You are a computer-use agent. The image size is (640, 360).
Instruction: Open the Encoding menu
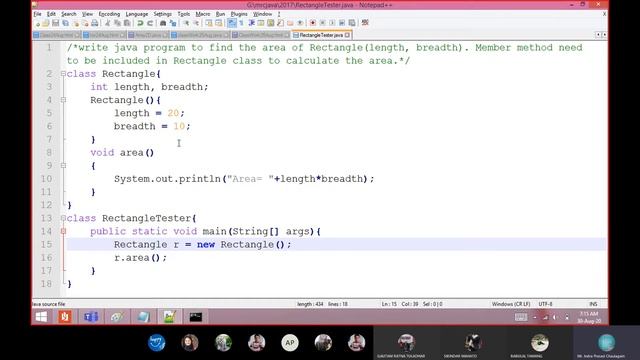[109, 14]
